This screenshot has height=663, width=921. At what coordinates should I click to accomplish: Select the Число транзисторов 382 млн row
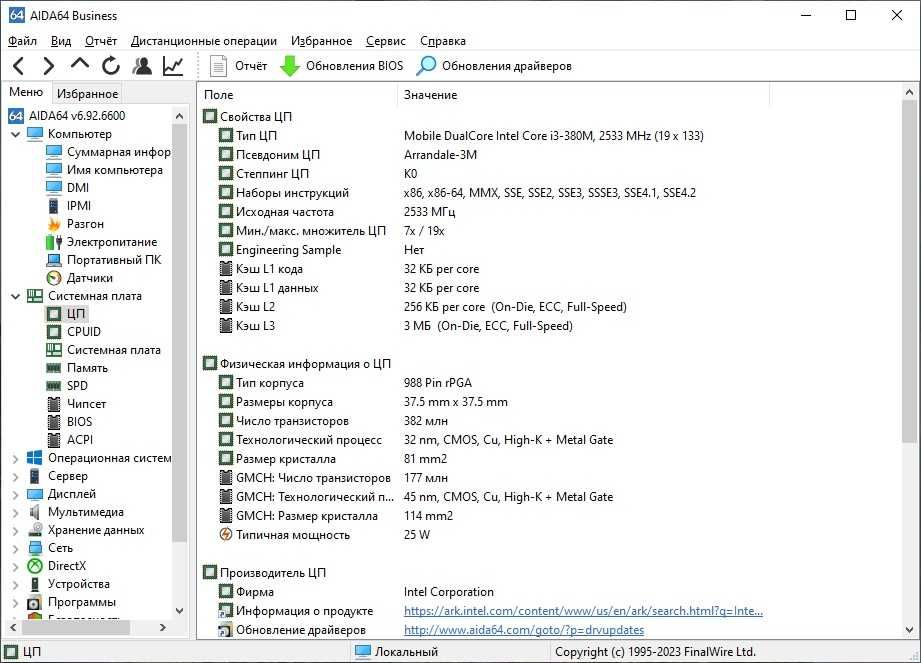click(x=333, y=421)
